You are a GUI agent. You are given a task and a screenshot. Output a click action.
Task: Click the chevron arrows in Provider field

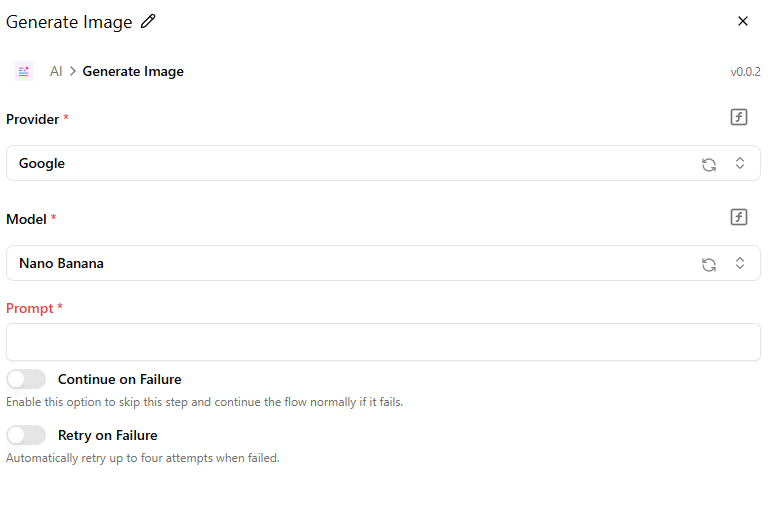click(740, 163)
